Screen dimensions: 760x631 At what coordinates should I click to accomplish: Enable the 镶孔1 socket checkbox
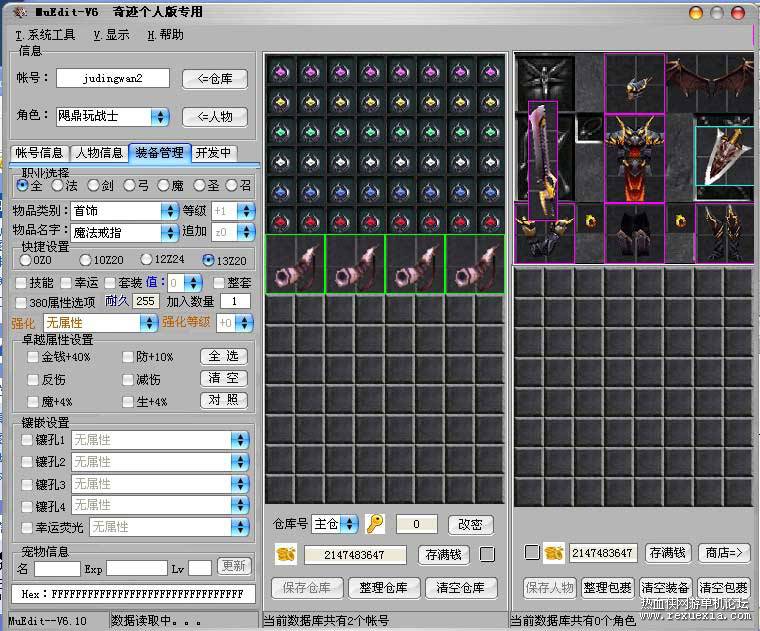tap(27, 440)
